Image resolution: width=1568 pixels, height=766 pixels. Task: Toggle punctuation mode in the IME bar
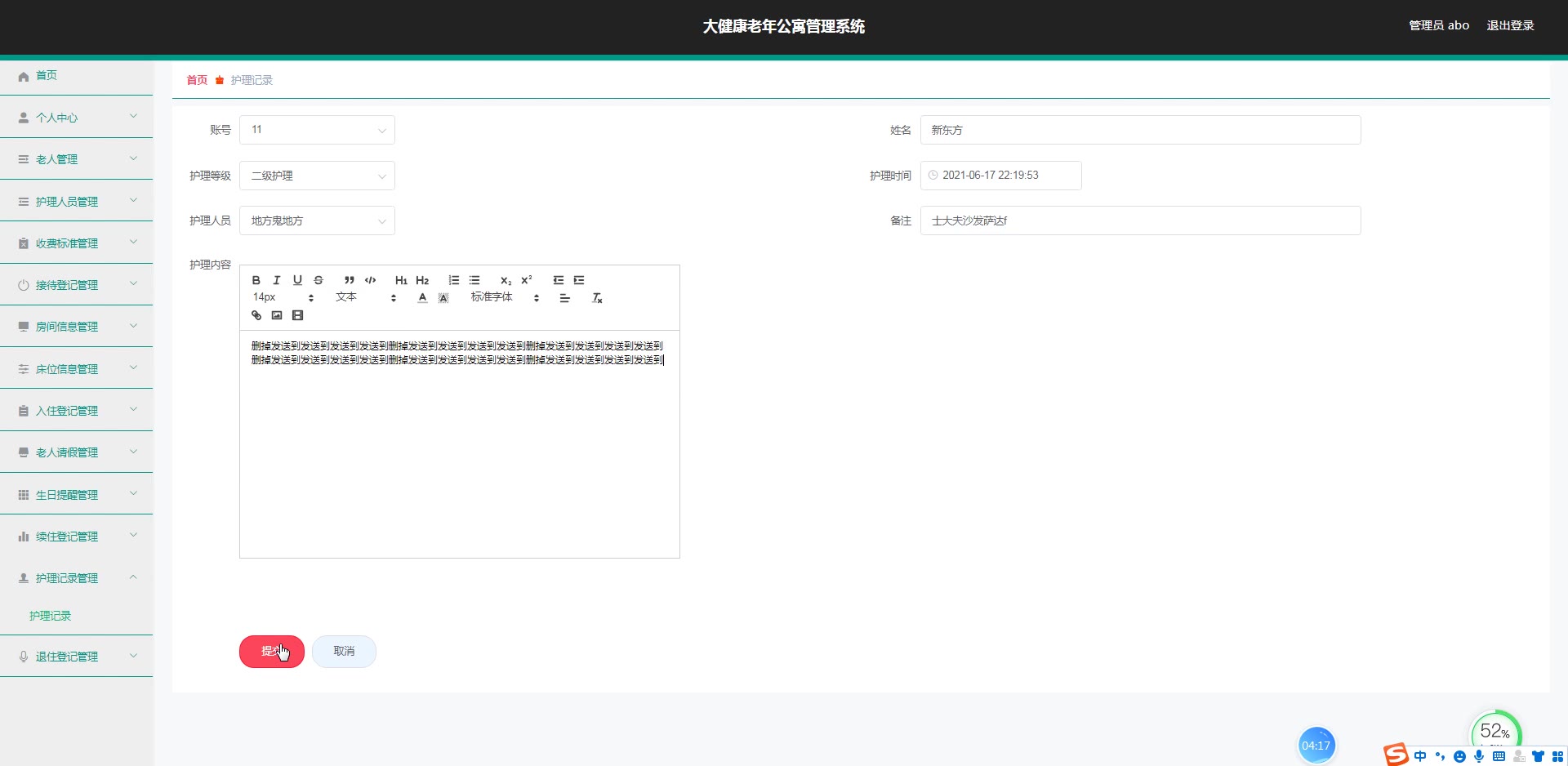click(1440, 756)
